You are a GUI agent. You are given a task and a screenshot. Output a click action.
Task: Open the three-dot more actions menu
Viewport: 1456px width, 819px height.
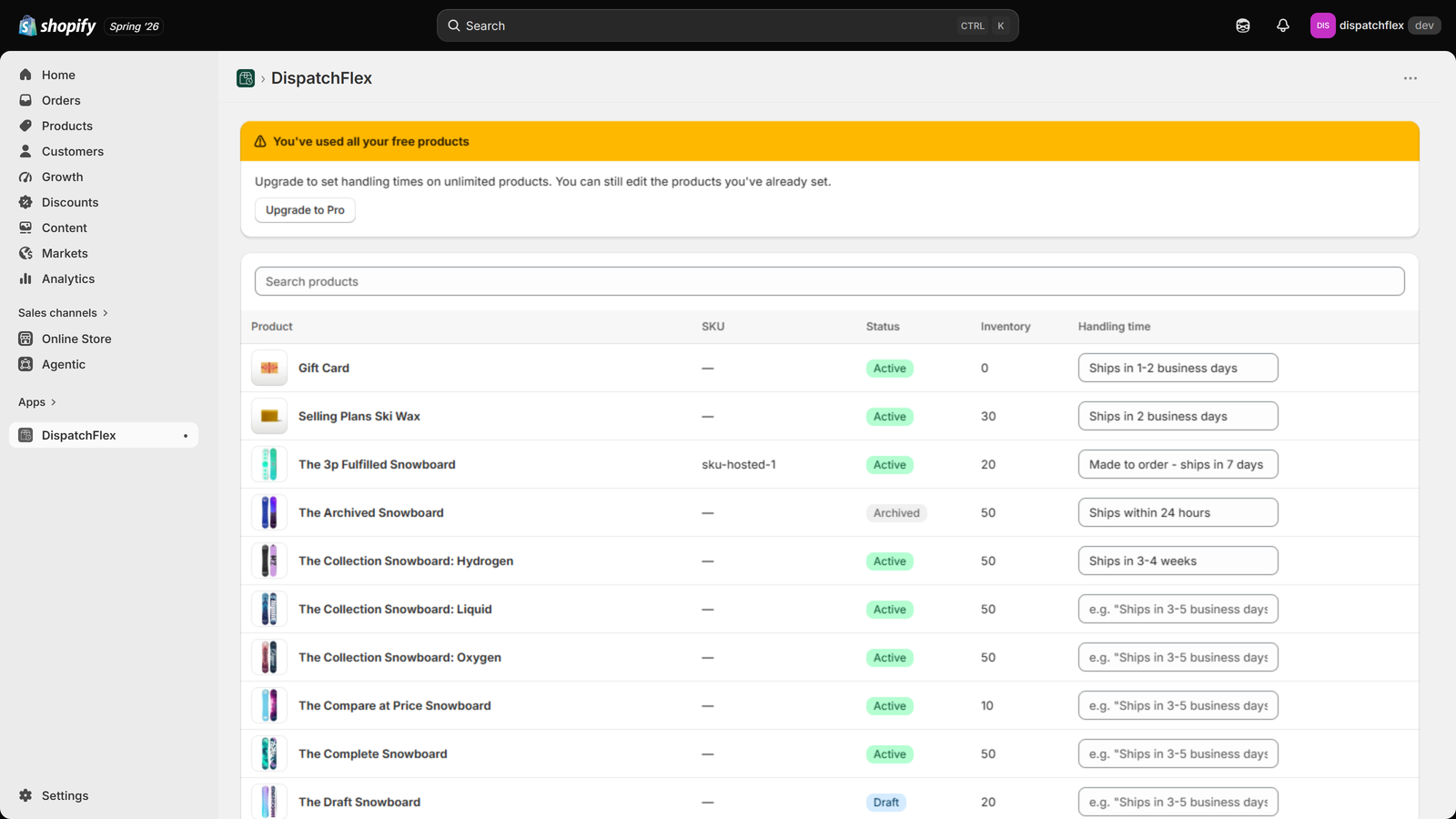point(1410,78)
